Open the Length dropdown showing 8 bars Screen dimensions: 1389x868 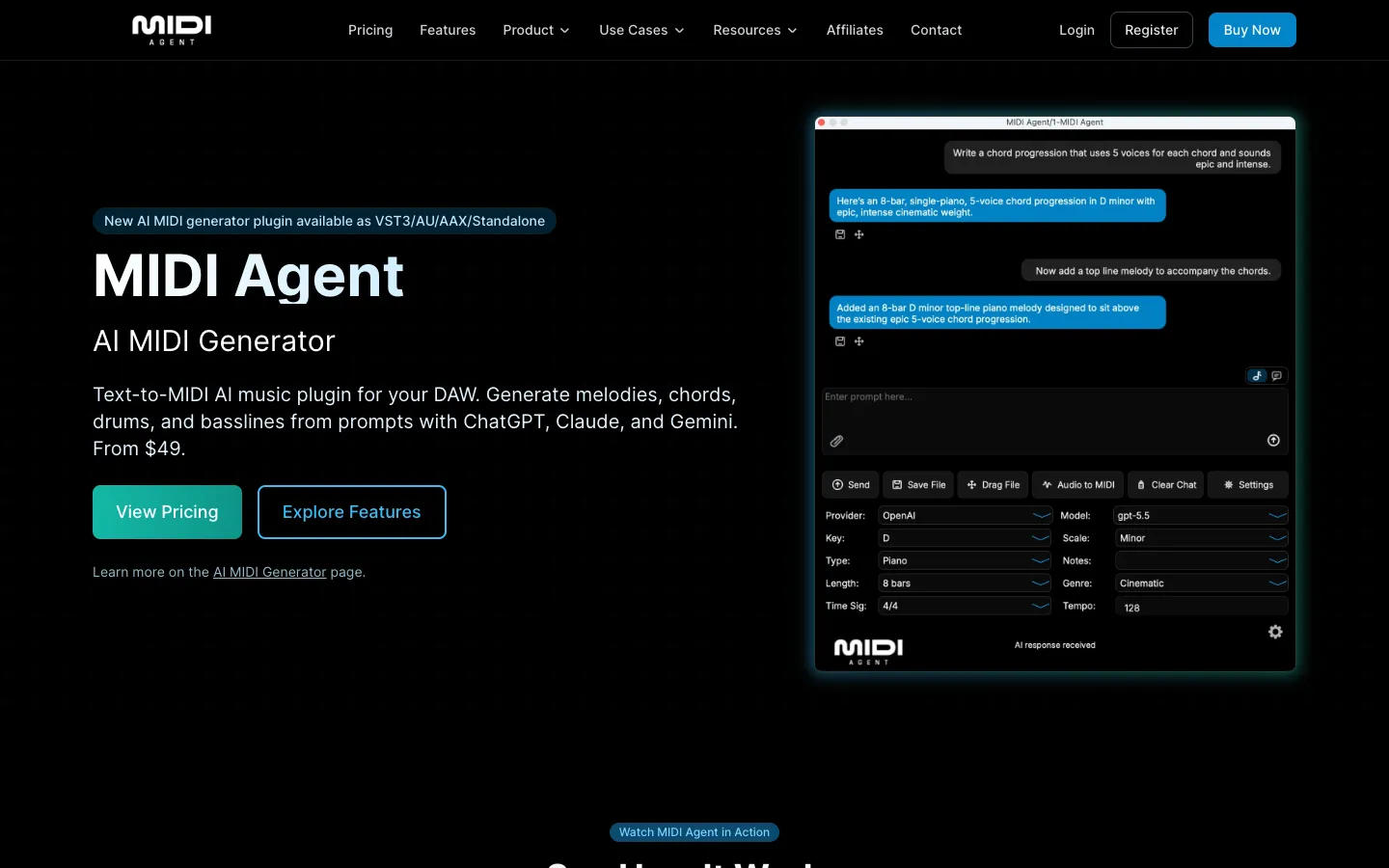[x=965, y=583]
